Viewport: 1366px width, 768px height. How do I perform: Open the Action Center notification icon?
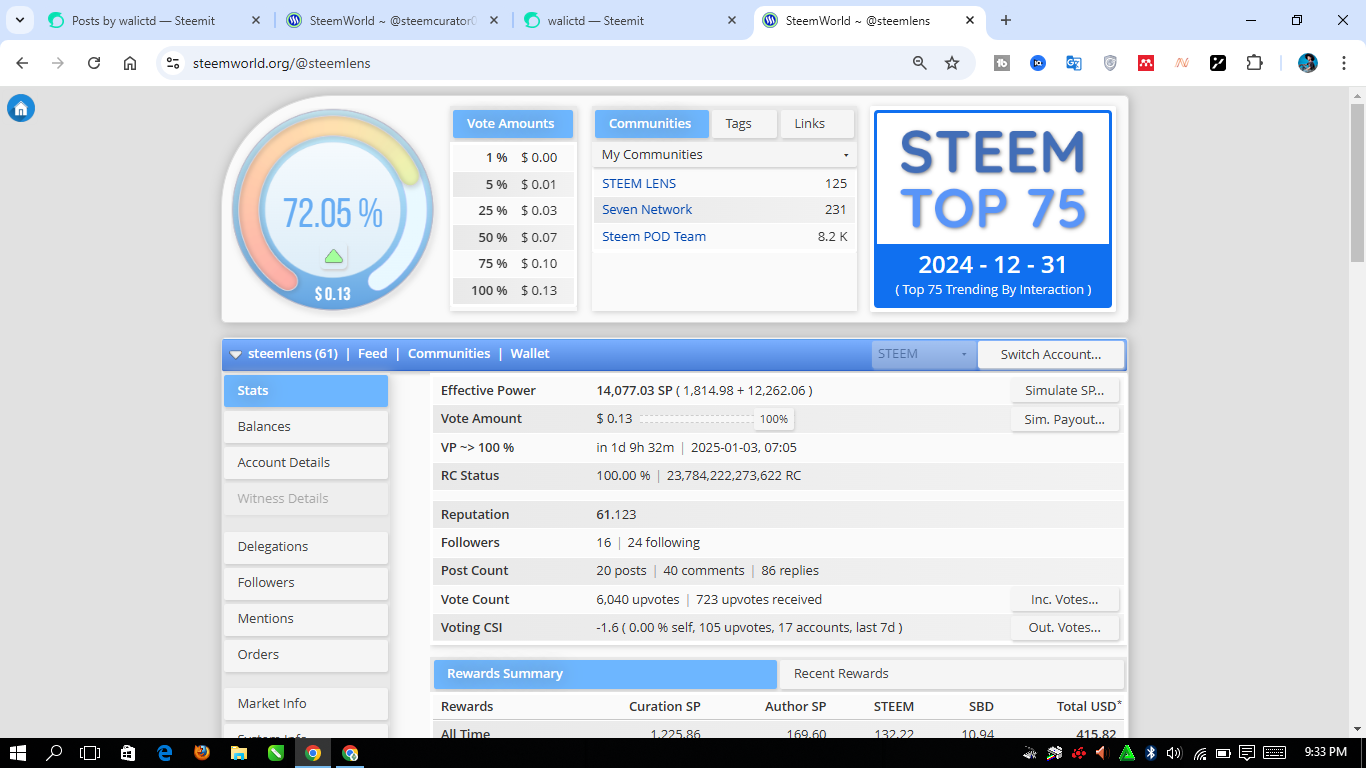coord(1248,753)
